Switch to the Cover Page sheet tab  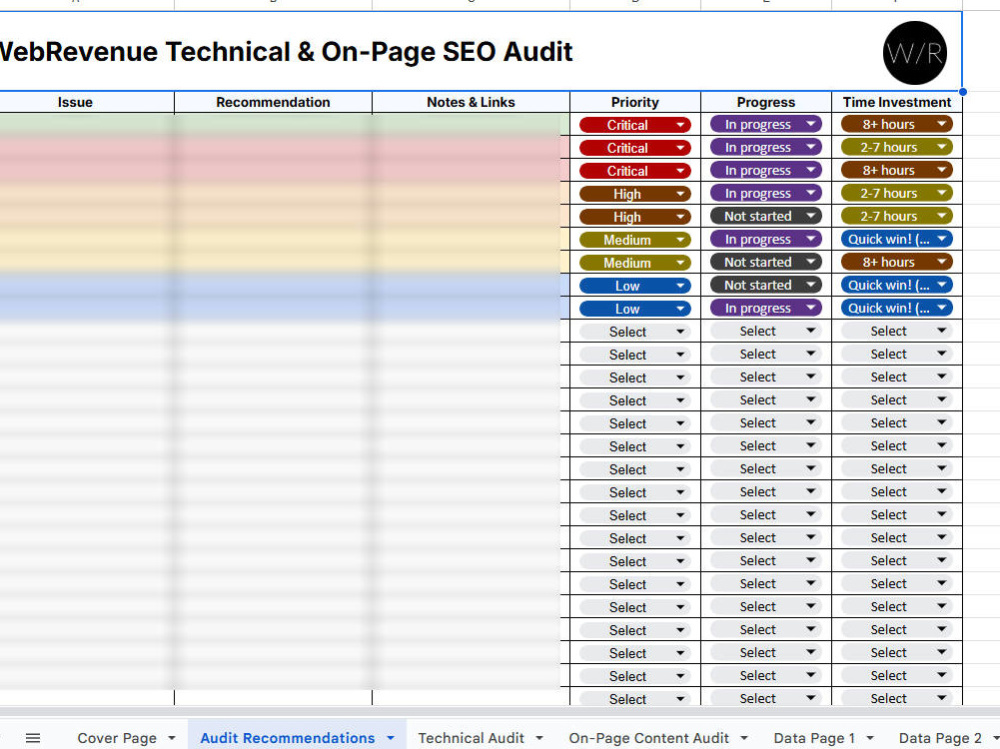click(117, 738)
